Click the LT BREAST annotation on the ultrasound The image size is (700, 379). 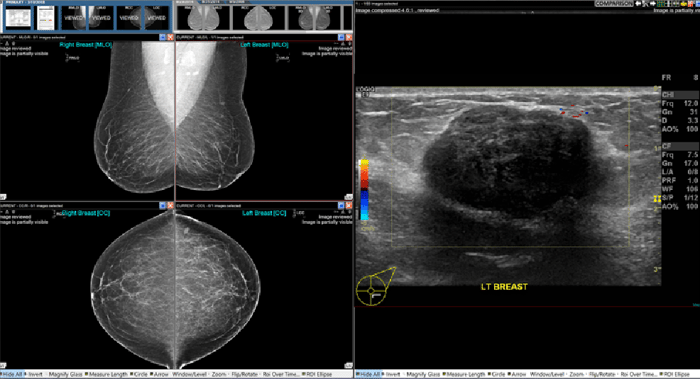(x=504, y=287)
